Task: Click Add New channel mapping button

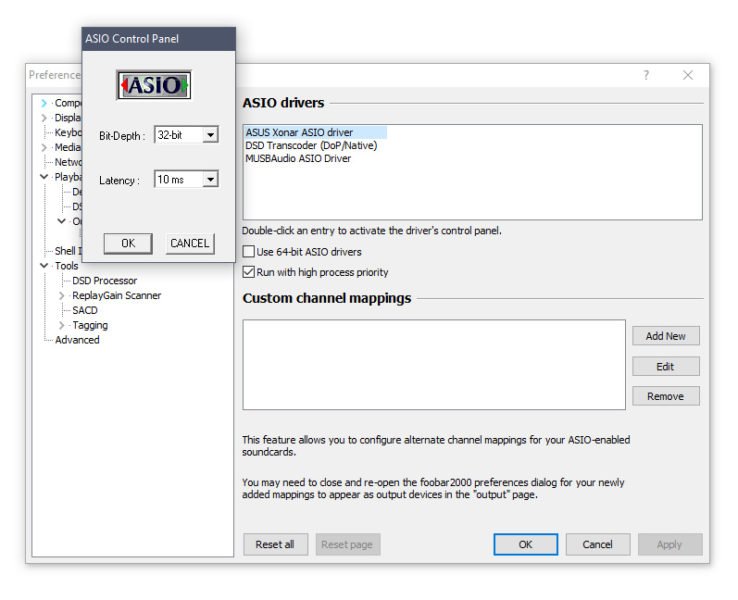Action: coord(665,336)
